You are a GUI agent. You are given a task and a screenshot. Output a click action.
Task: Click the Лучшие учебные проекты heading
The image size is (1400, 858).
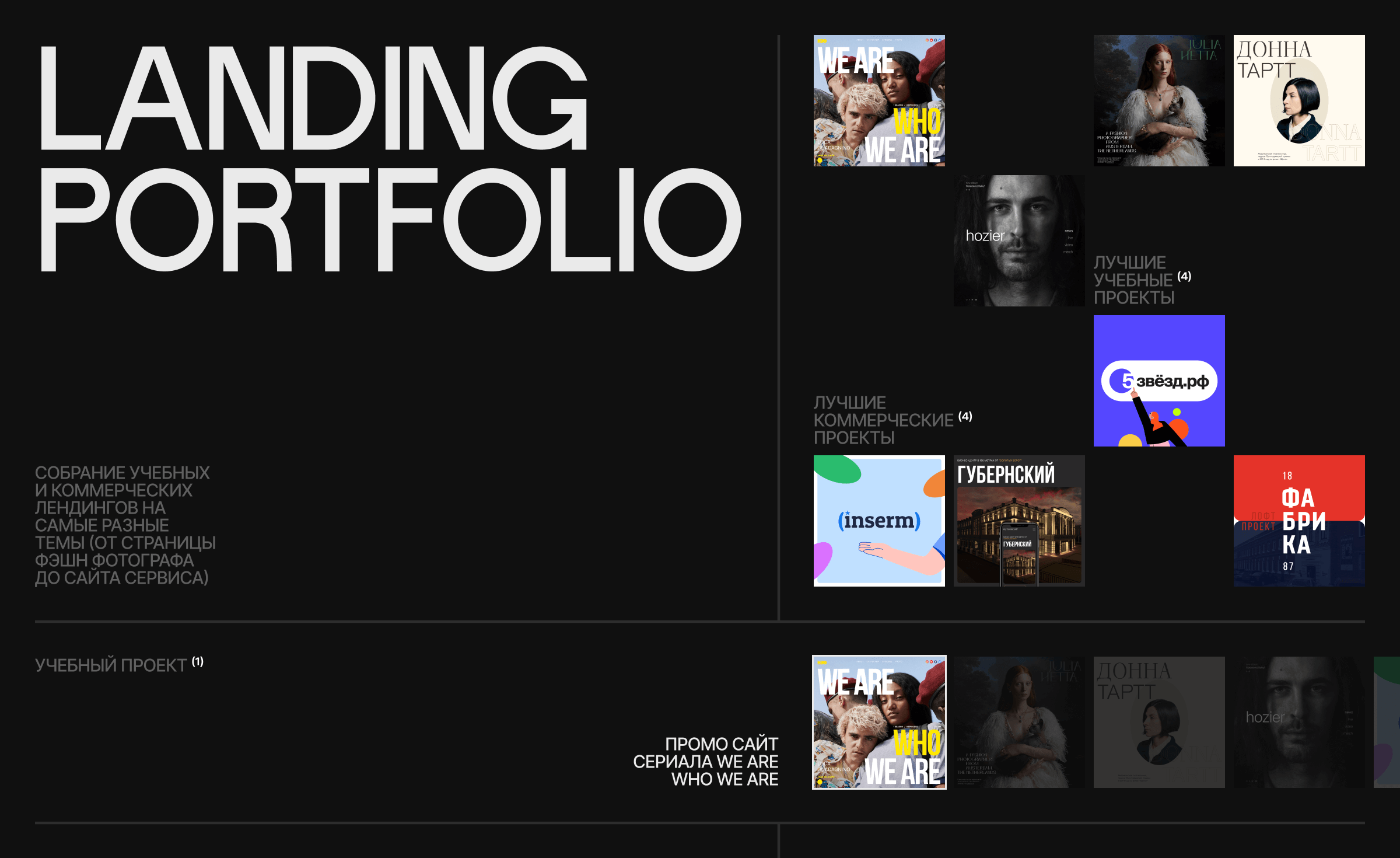[x=1133, y=280]
